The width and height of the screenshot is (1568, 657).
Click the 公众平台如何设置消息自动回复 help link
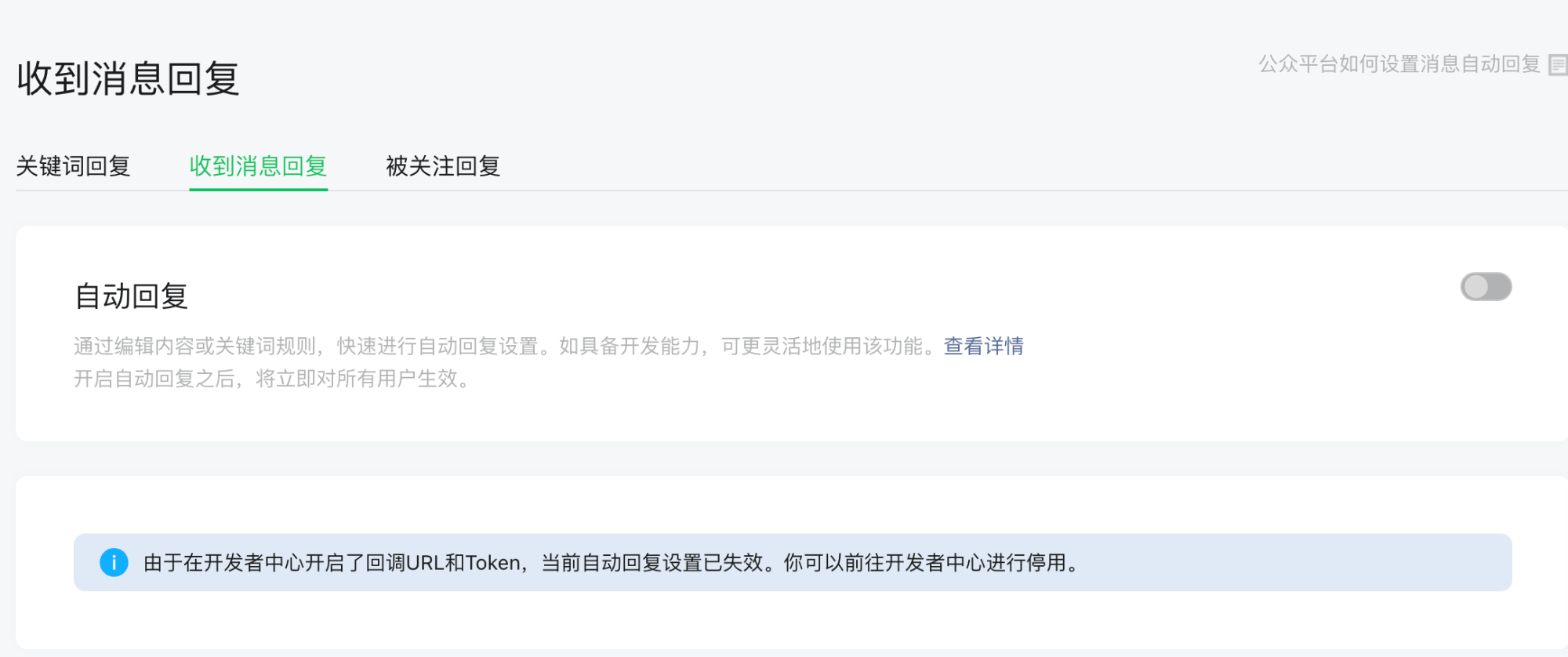pyautogui.click(x=1399, y=64)
